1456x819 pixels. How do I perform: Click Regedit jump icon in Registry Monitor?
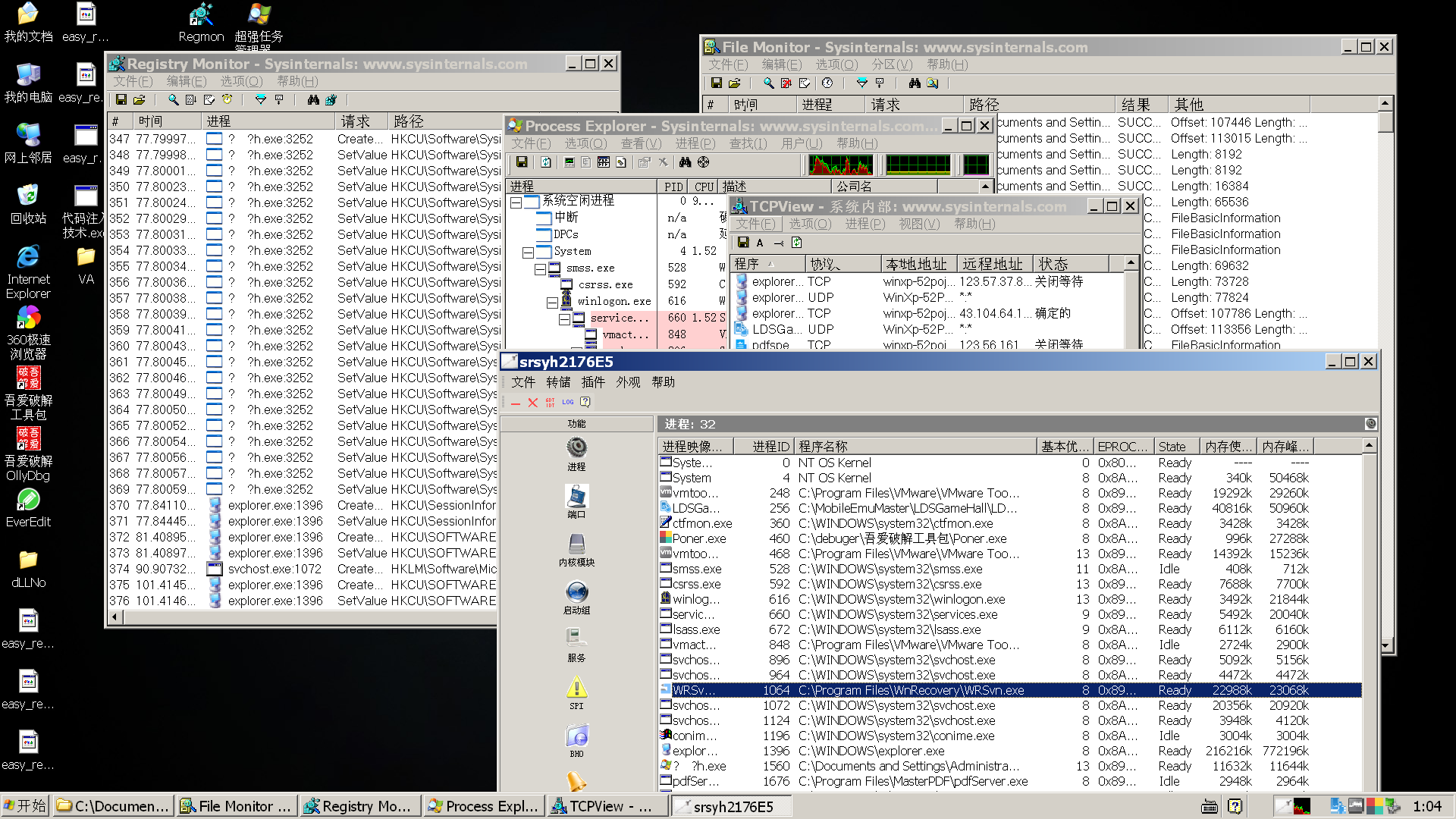(331, 100)
